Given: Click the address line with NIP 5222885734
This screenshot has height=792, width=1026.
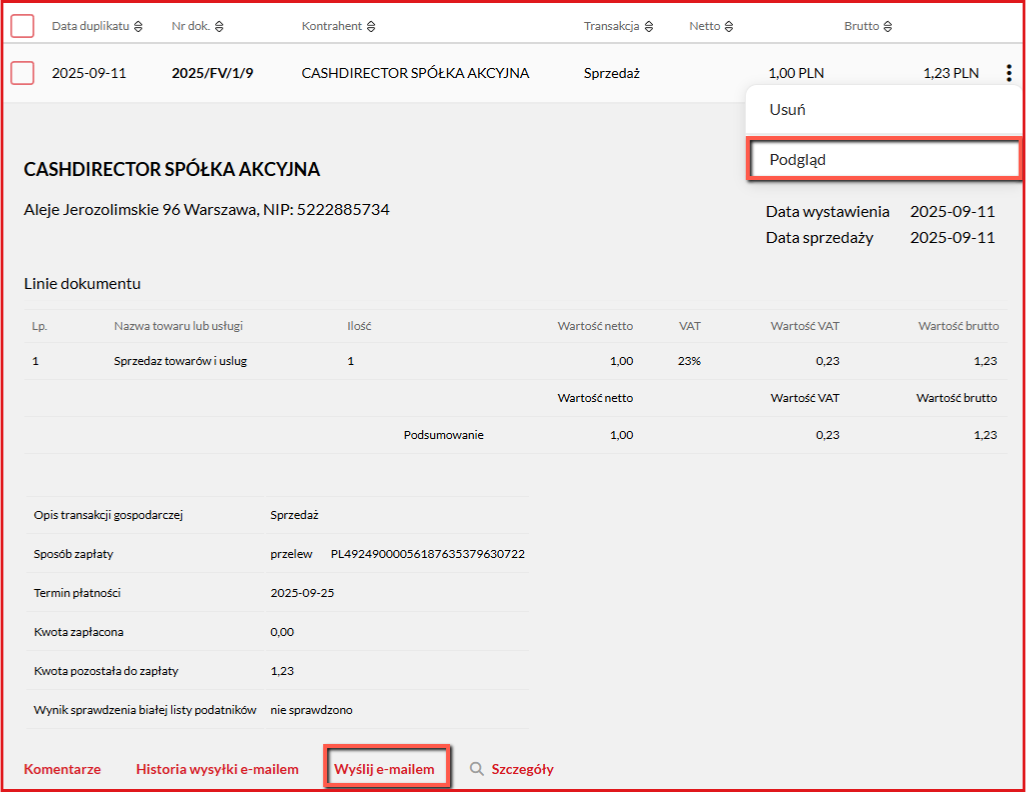Looking at the screenshot, I should pos(207,209).
